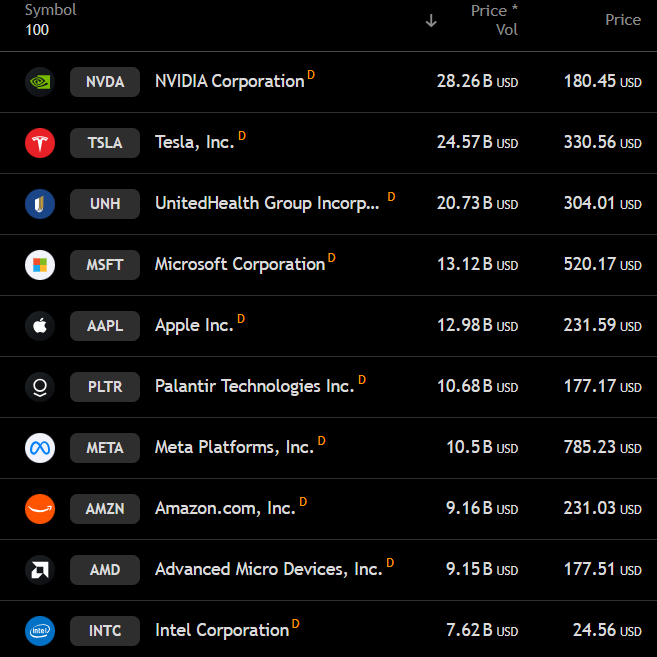Select Amazon's 9.16 B USD value
Viewport: 657px width, 657px height.
tap(482, 508)
